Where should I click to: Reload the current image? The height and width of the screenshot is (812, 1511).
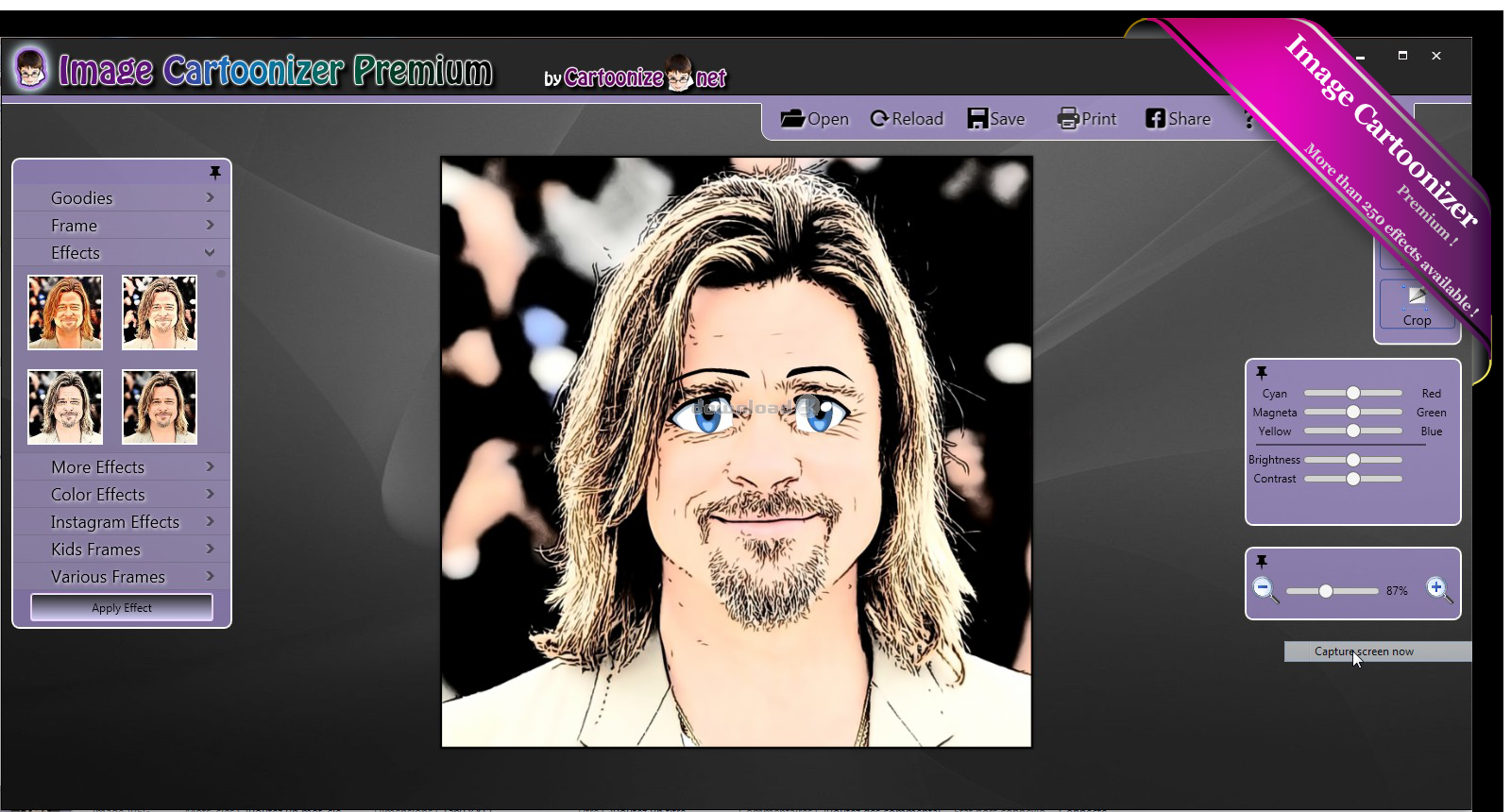coord(907,119)
